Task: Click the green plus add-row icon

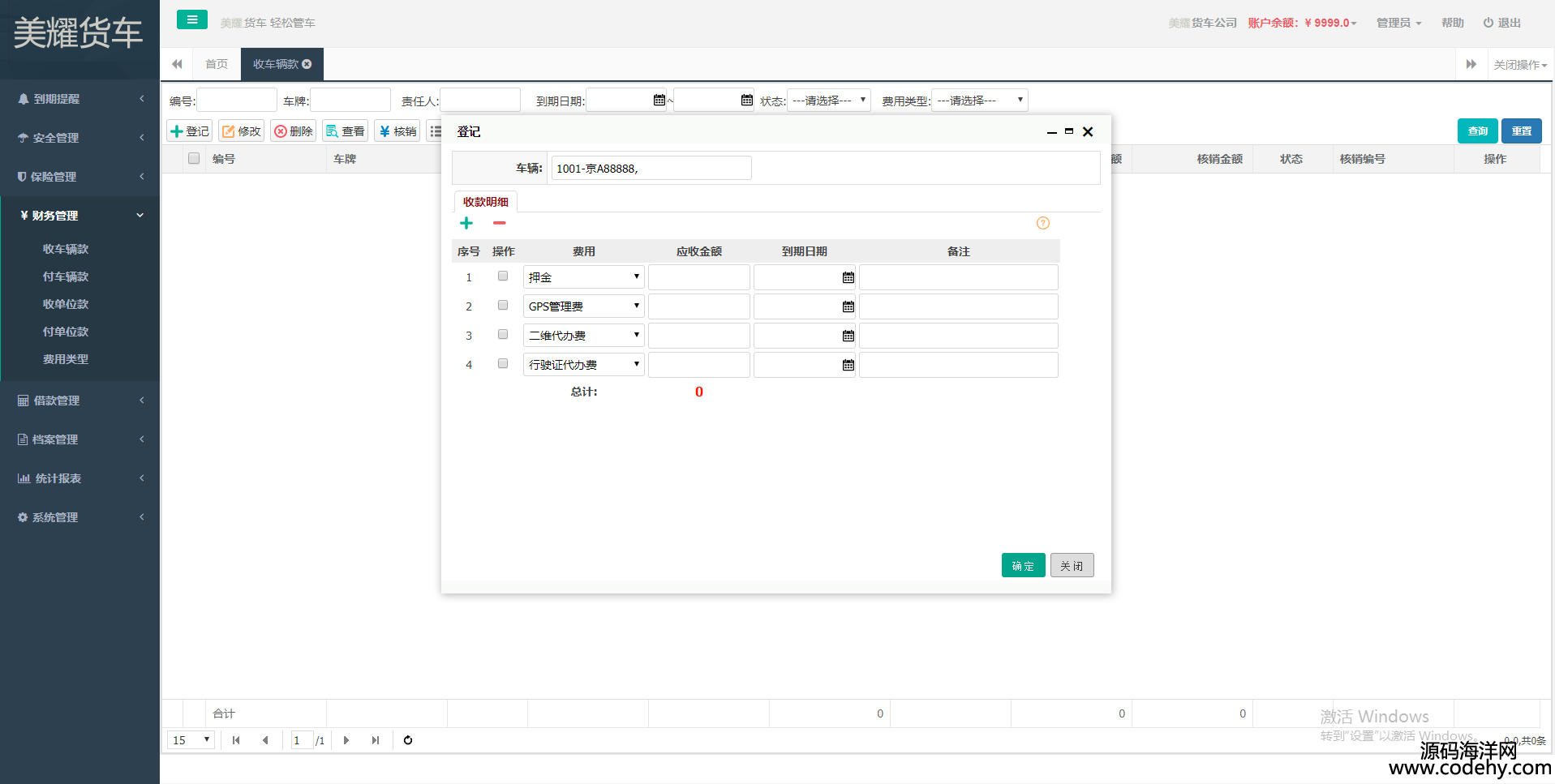Action: point(466,223)
